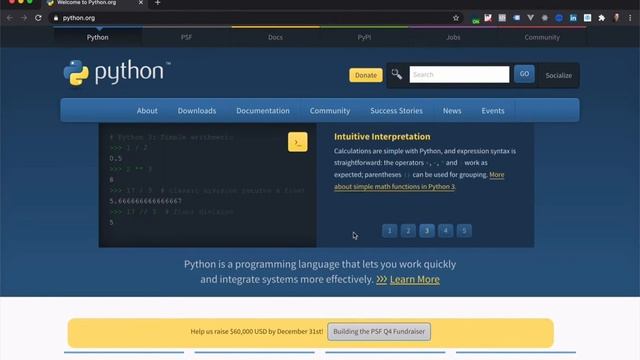Open the Chrome three-dot menu

click(x=630, y=18)
